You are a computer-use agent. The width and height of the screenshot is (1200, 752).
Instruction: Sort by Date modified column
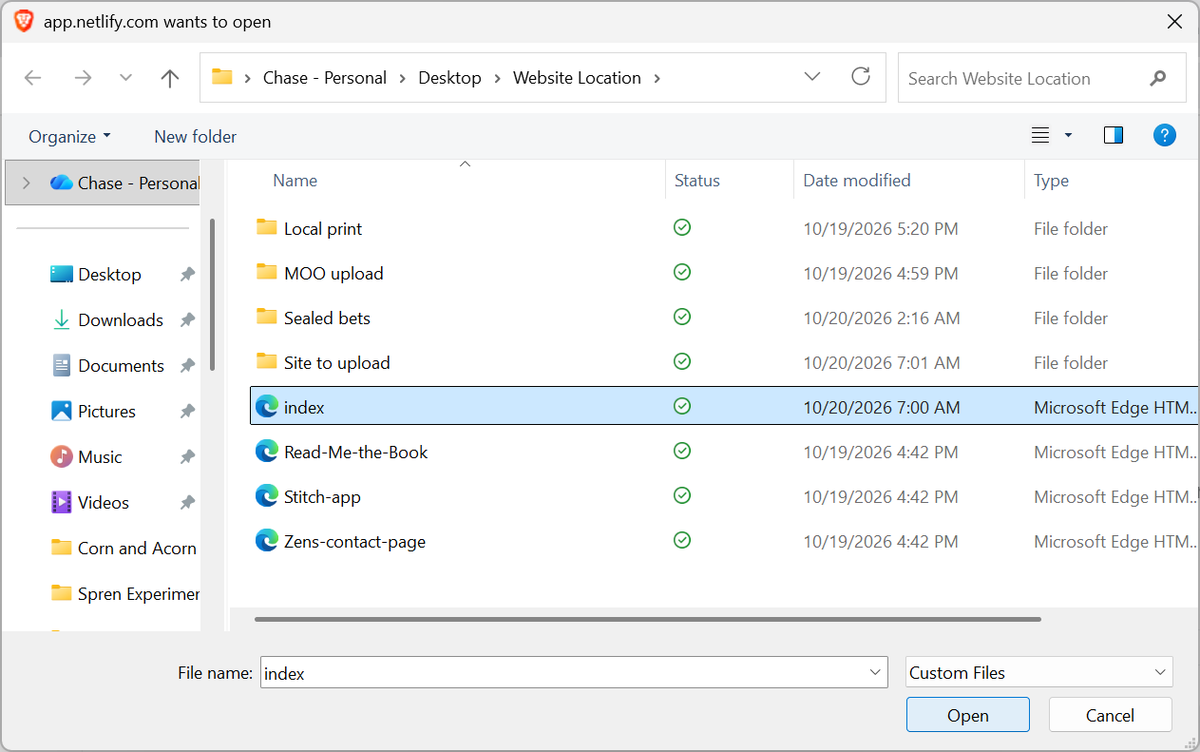857,181
